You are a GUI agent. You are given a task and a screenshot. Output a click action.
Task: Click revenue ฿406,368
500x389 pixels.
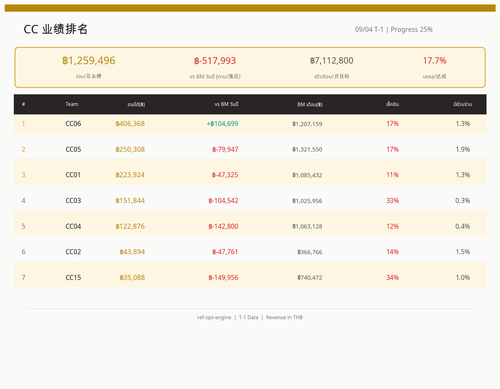130,124
